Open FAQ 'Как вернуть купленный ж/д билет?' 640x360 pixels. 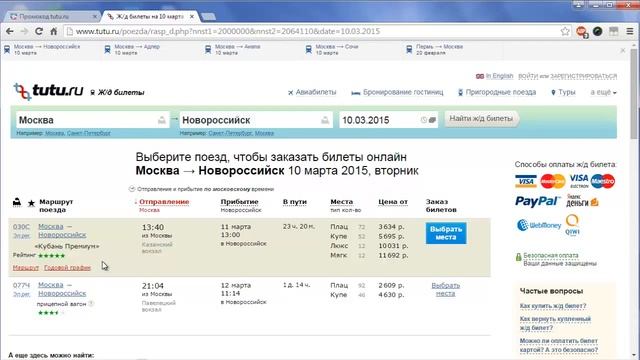[x=555, y=323]
